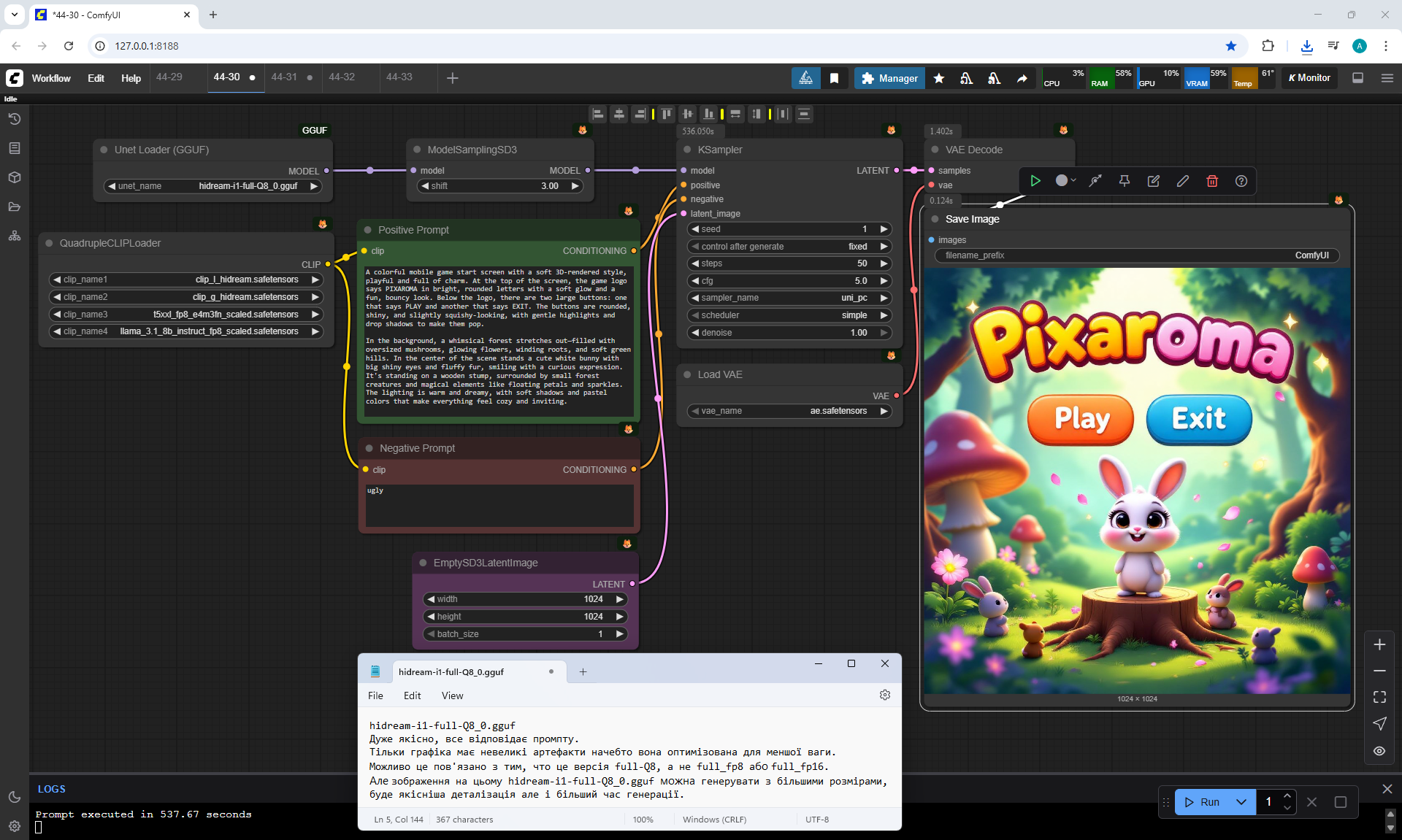Viewport: 1402px width, 840px height.
Task: Click the denoise 1.00 slider field
Action: point(789,333)
